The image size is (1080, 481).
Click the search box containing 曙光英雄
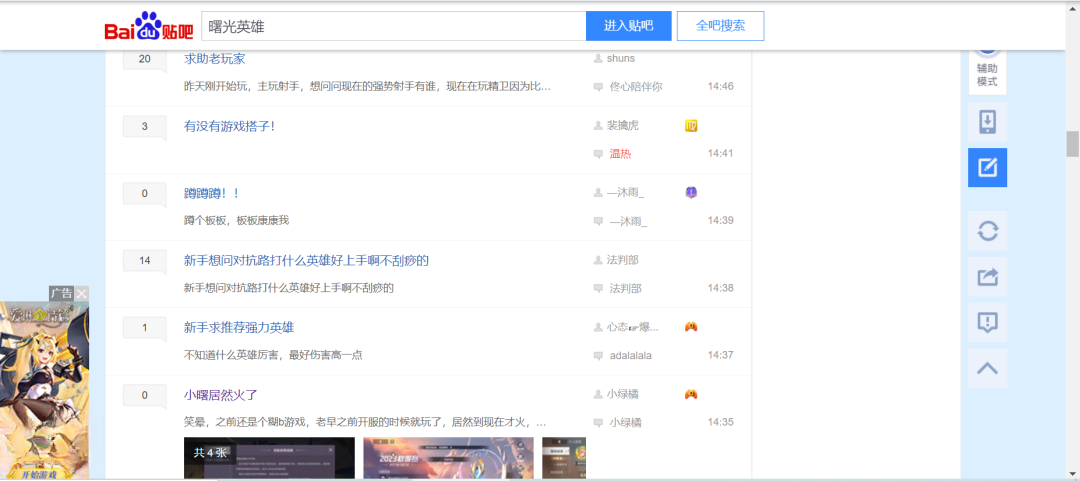click(x=393, y=26)
